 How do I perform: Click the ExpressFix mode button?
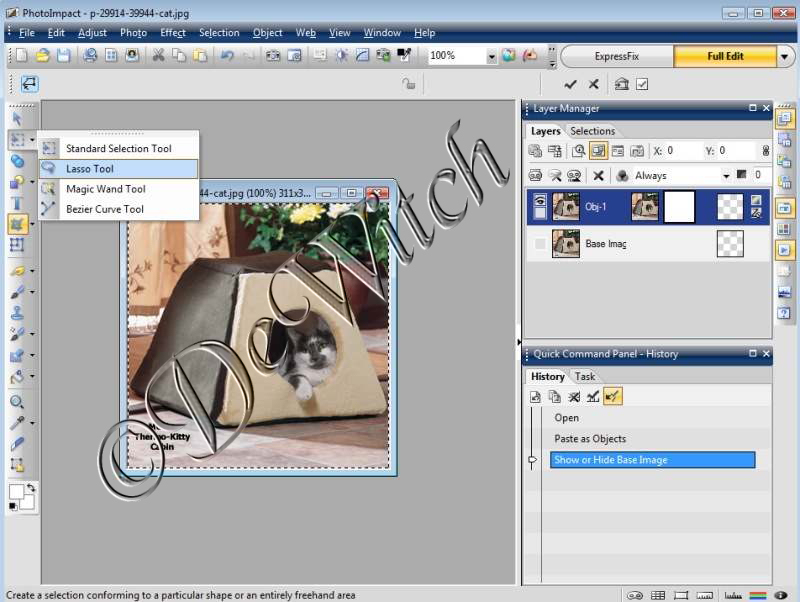(617, 56)
